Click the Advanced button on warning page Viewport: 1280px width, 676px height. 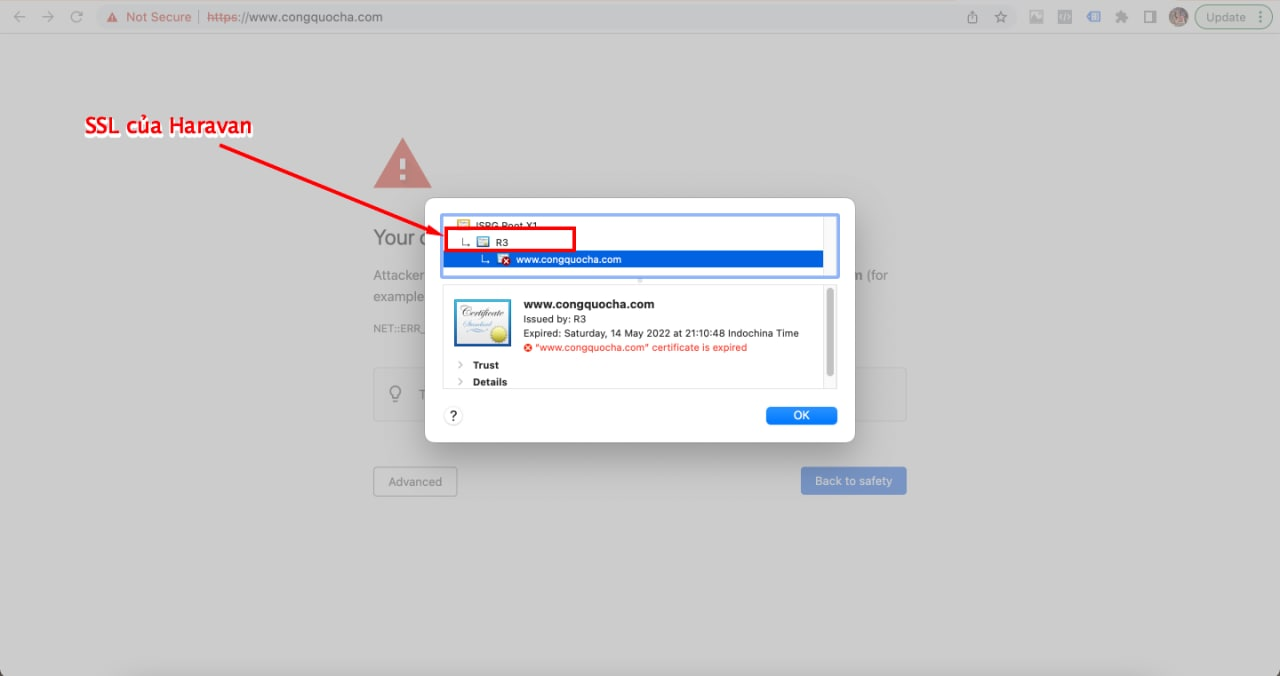(x=415, y=481)
